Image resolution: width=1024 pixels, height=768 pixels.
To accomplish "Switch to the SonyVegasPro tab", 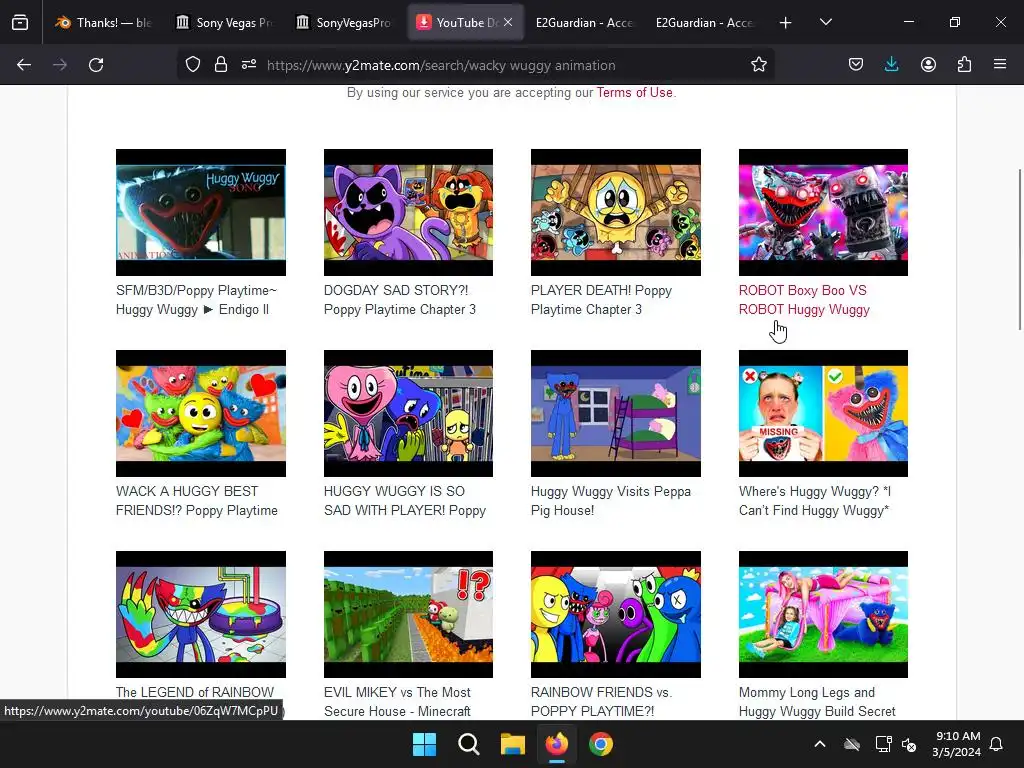I will tap(345, 23).
